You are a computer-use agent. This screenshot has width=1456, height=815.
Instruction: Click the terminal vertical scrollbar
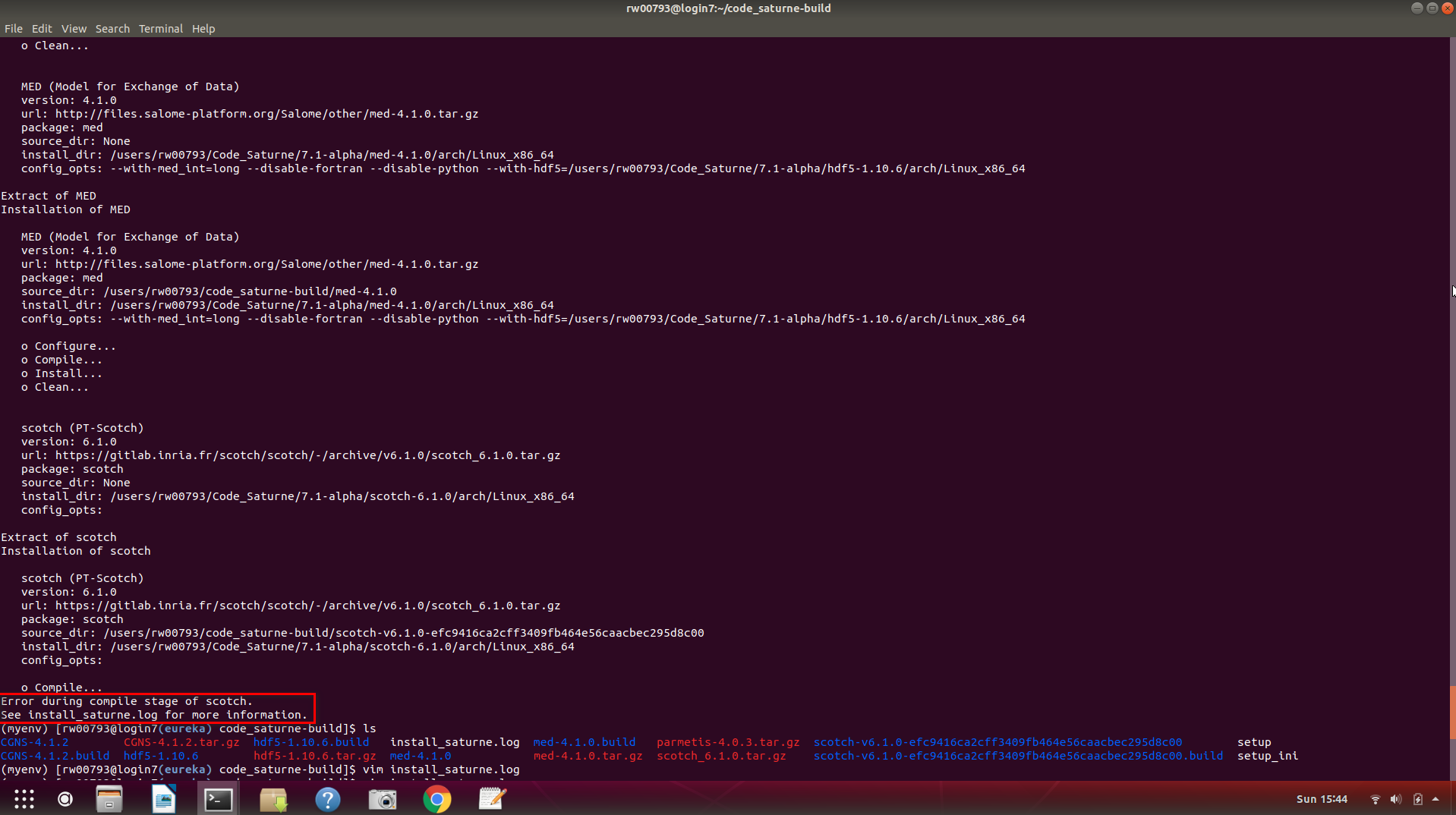coord(1451,712)
